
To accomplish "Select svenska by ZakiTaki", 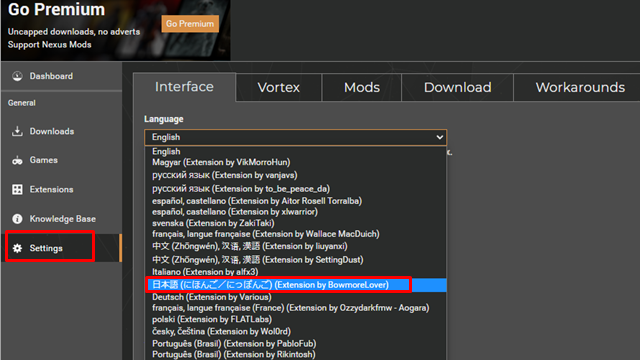I will click(x=296, y=223).
